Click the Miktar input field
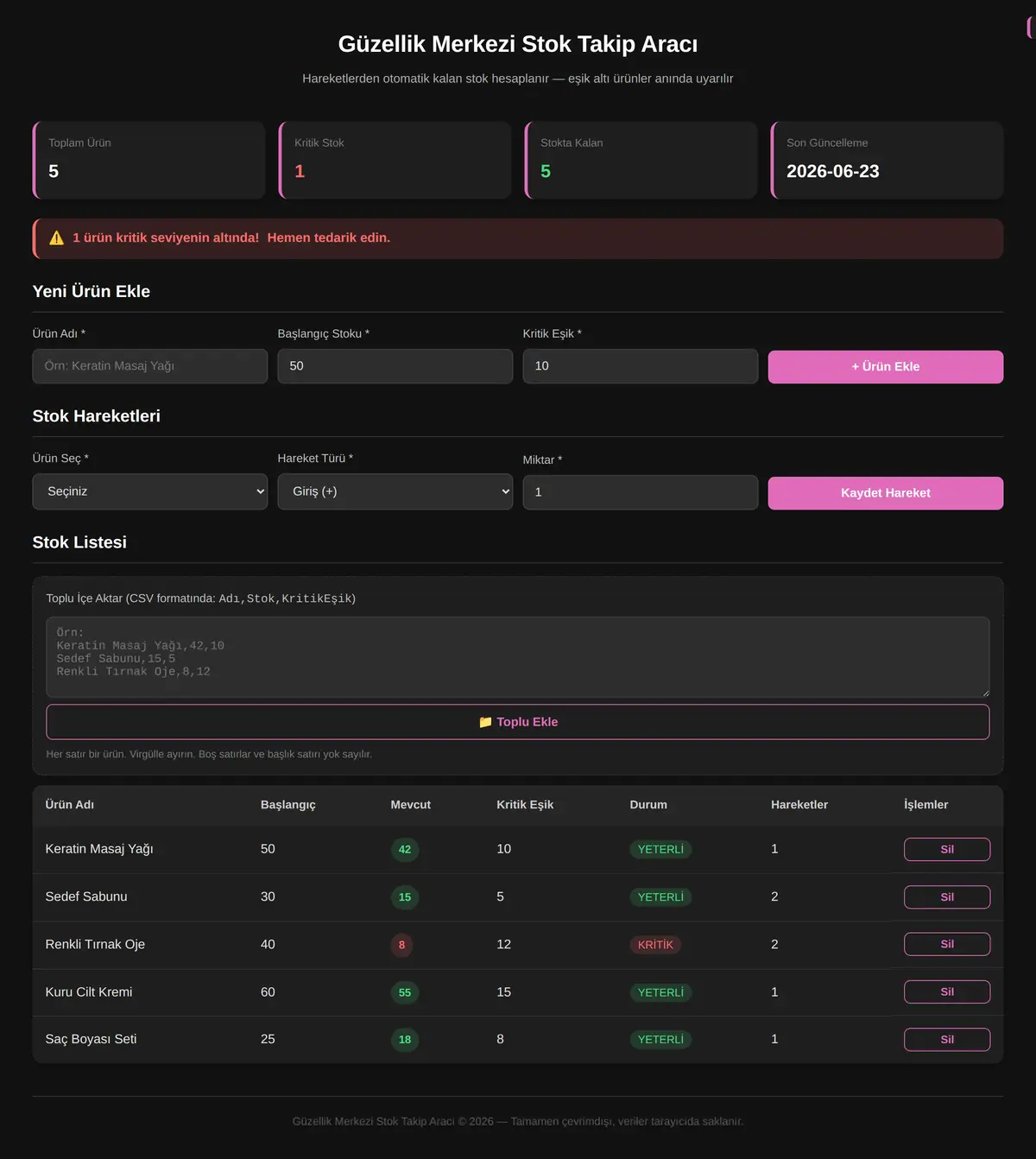Image resolution: width=1036 pixels, height=1159 pixels. [x=641, y=492]
